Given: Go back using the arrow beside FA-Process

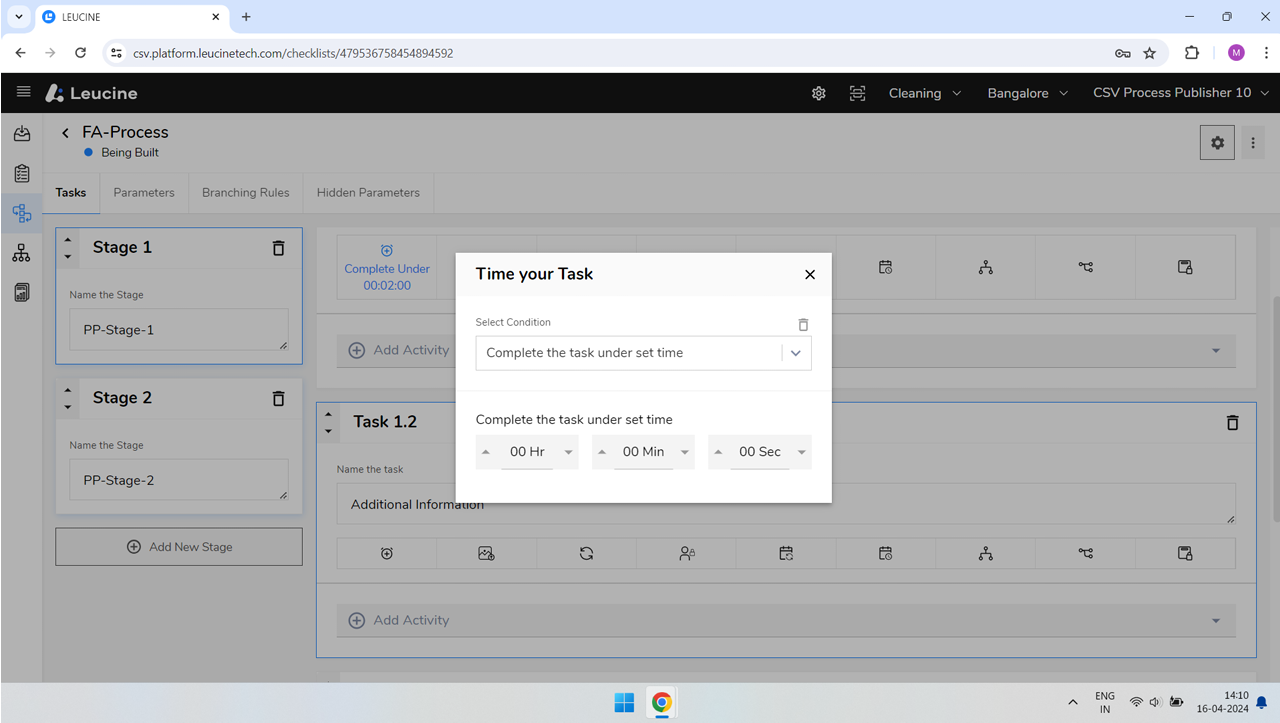Looking at the screenshot, I should tap(66, 133).
